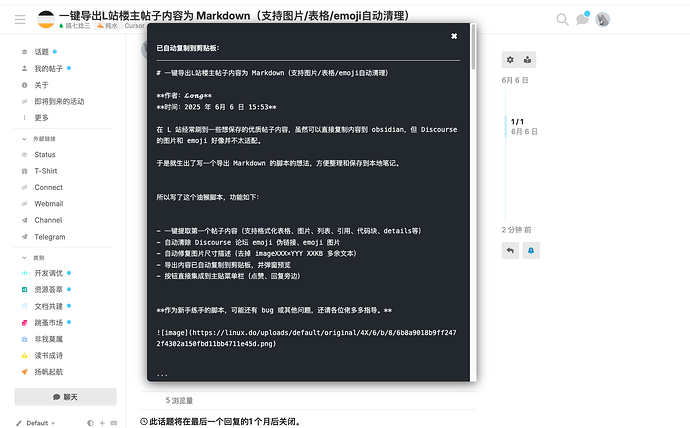Open the chat bubble icon in header
The height and width of the screenshot is (428, 690).
pyautogui.click(x=582, y=19)
